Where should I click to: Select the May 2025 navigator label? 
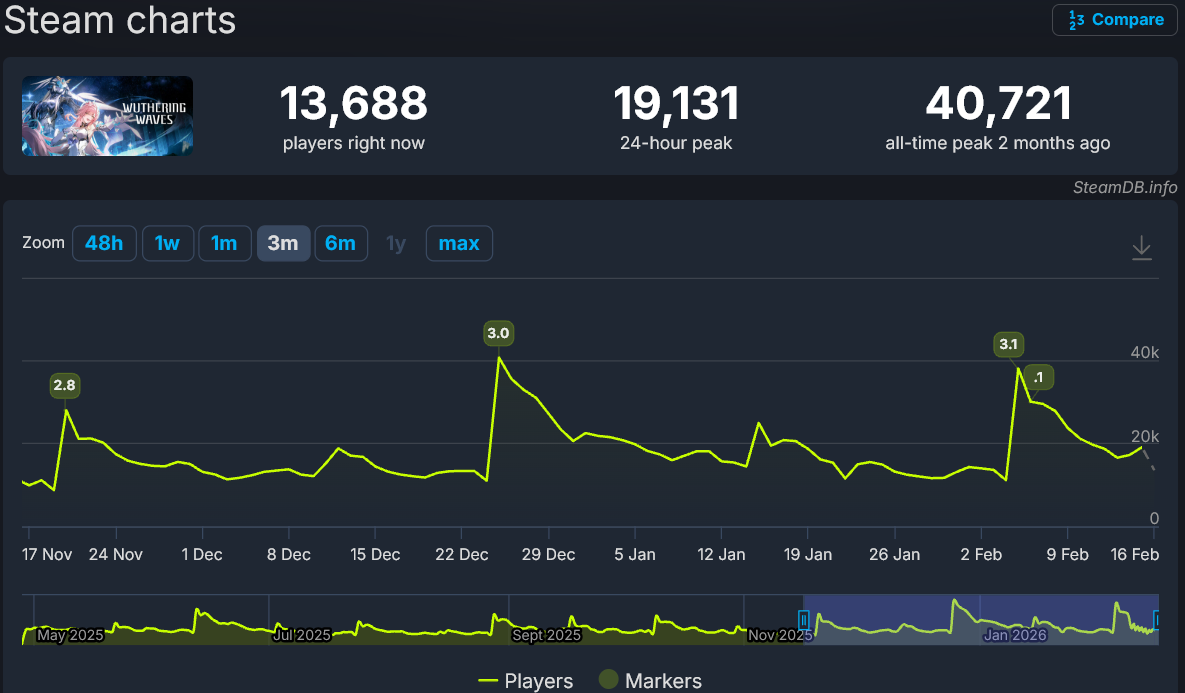(70, 635)
